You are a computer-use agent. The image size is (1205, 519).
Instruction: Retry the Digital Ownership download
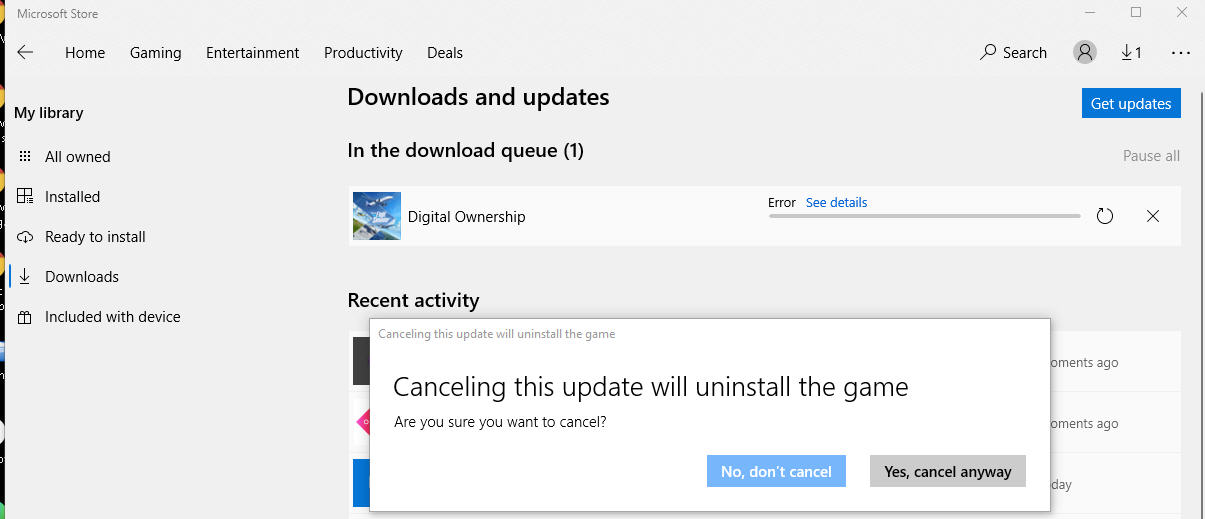(x=1105, y=216)
